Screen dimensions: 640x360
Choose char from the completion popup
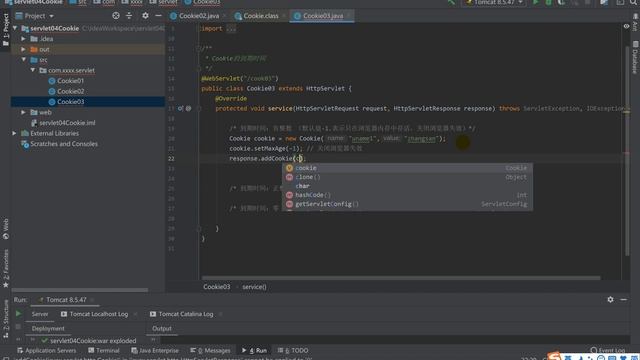[407, 186]
